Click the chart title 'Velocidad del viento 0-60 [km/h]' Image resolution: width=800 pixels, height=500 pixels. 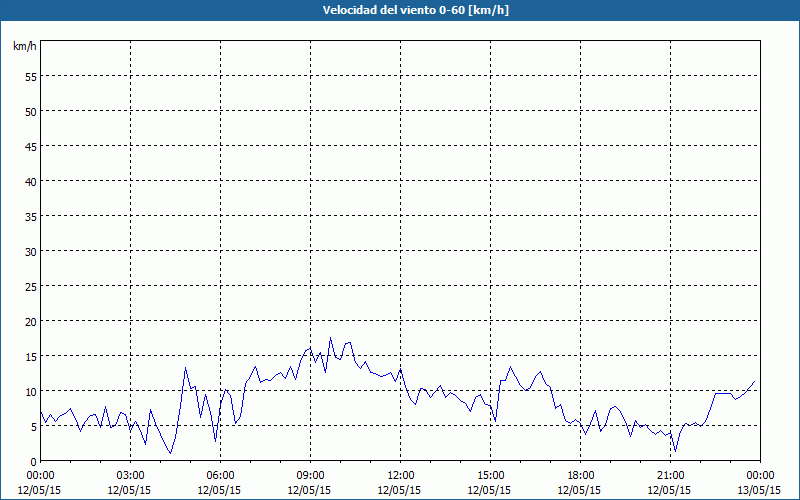pos(415,10)
